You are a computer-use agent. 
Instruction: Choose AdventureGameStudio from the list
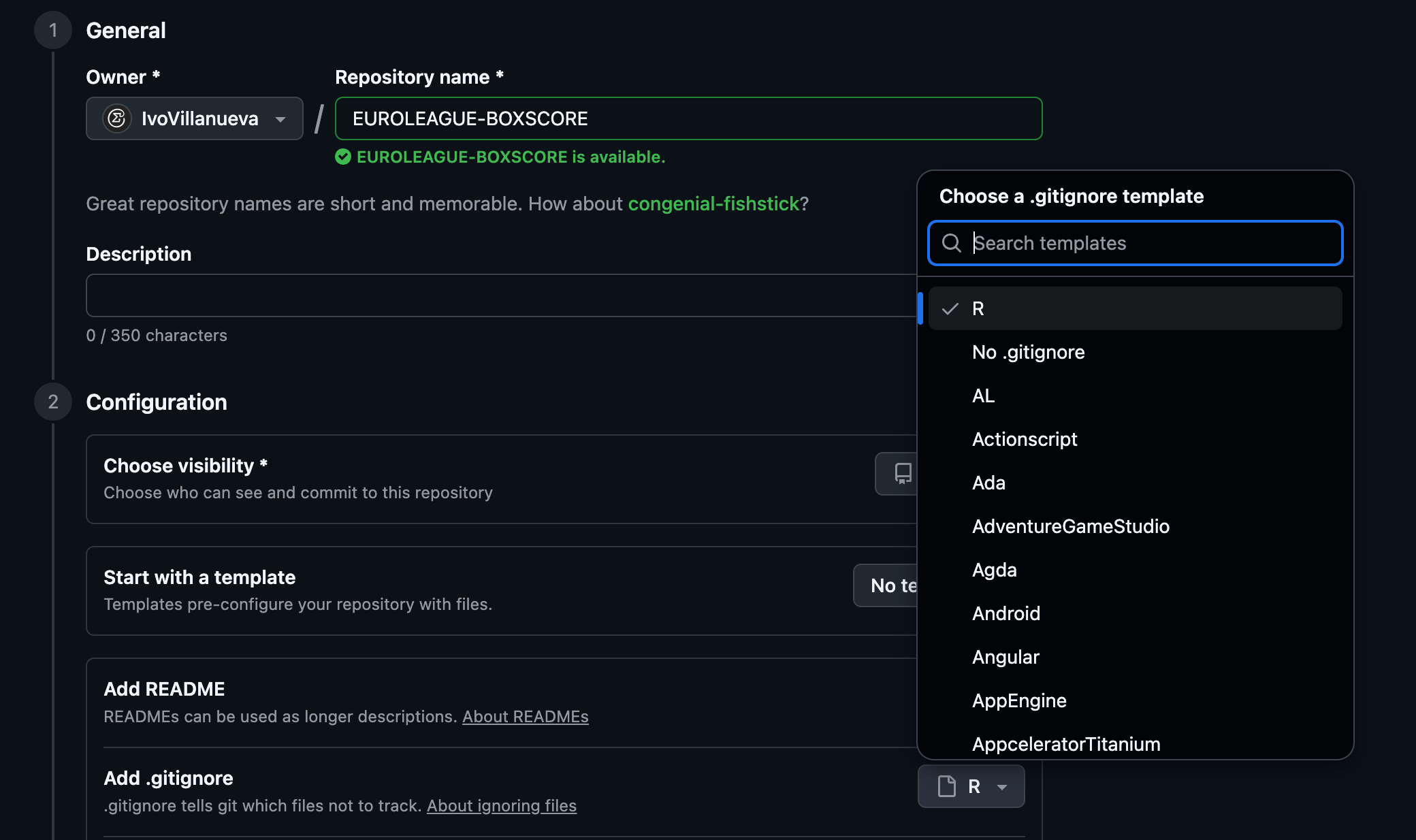pyautogui.click(x=1070, y=527)
